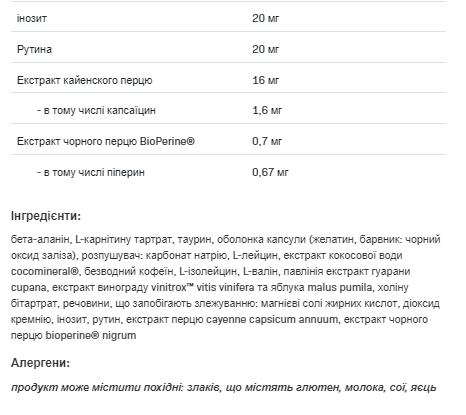Click cocomineral® in the ingredients paragraph

pyautogui.click(x=45, y=271)
